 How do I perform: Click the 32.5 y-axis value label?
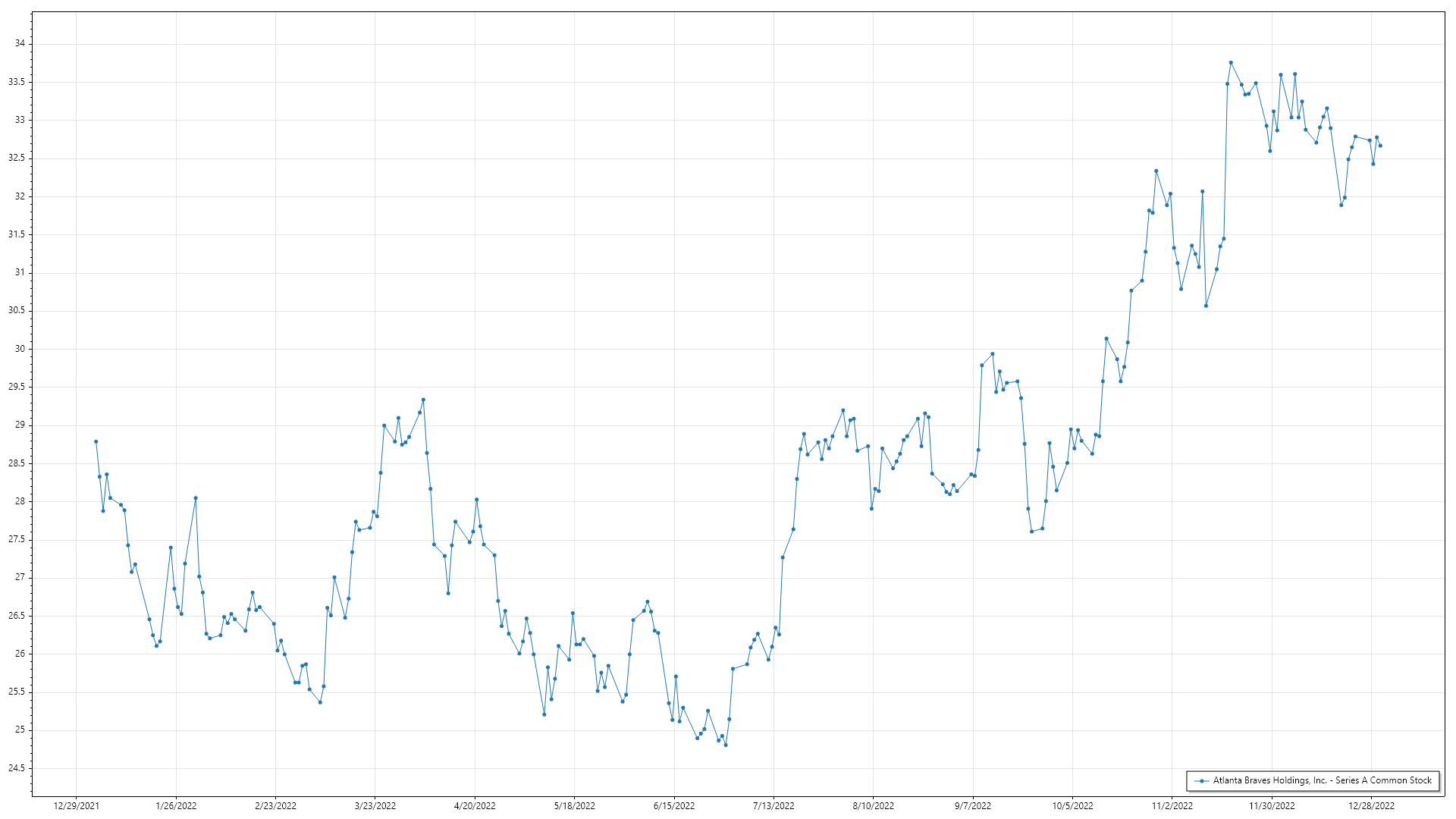coord(17,158)
